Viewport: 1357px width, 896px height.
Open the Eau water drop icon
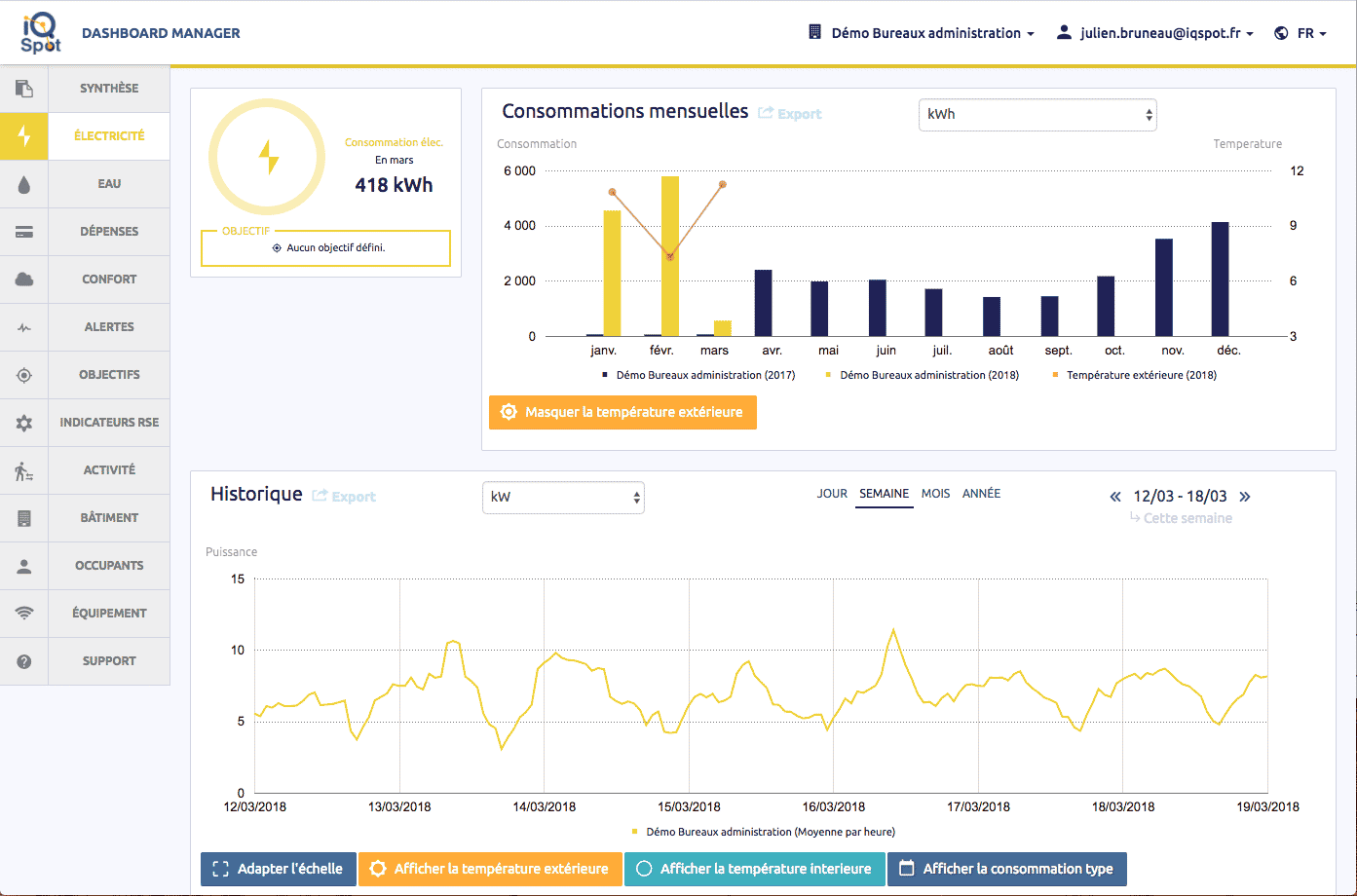(24, 184)
